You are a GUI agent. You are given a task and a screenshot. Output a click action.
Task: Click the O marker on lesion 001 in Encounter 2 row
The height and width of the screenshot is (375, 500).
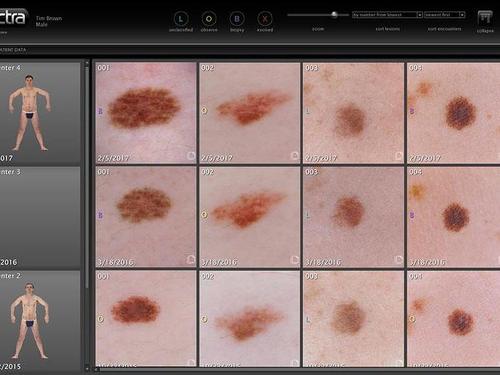[x=100, y=319]
